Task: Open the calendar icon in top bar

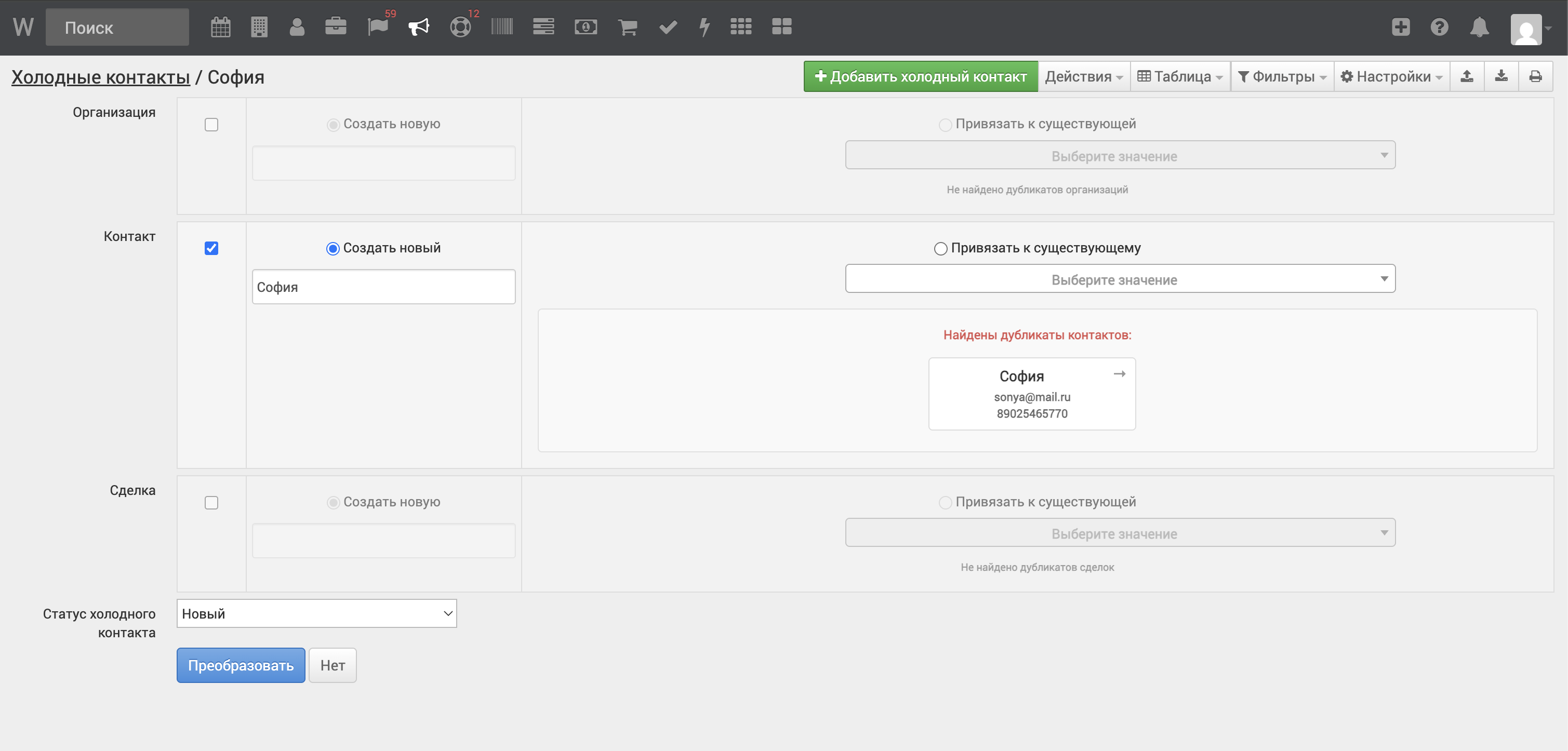Action: click(x=220, y=27)
